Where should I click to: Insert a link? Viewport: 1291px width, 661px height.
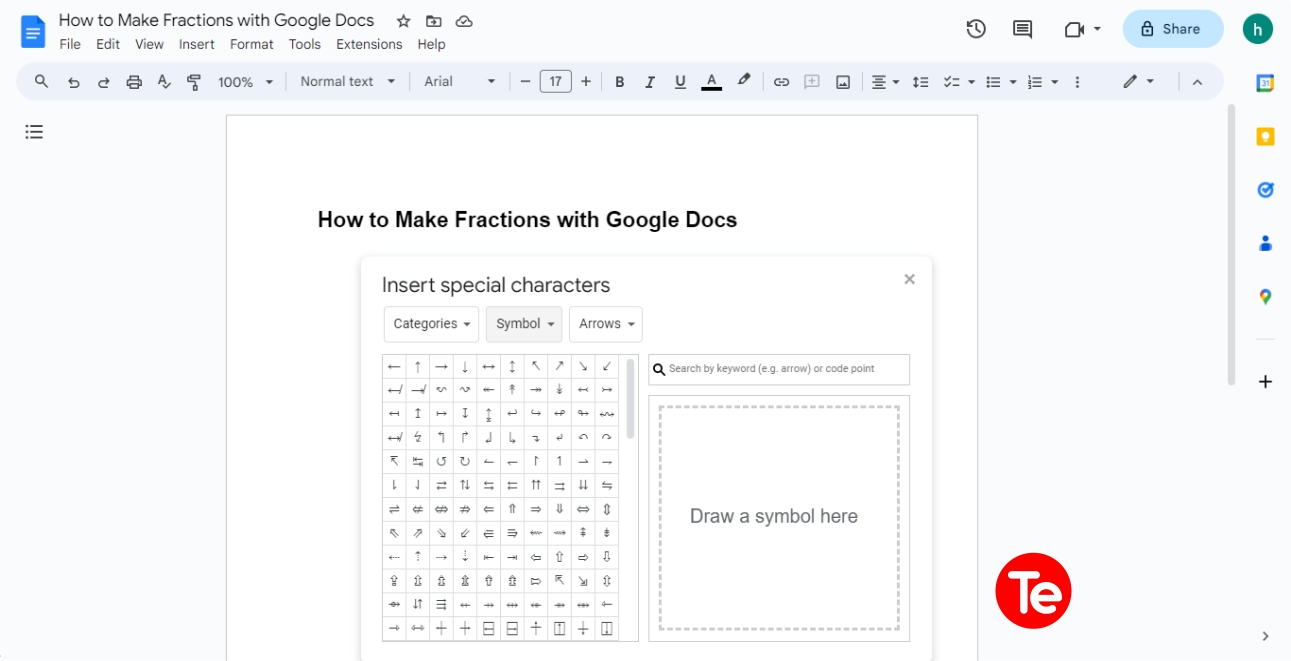[782, 82]
